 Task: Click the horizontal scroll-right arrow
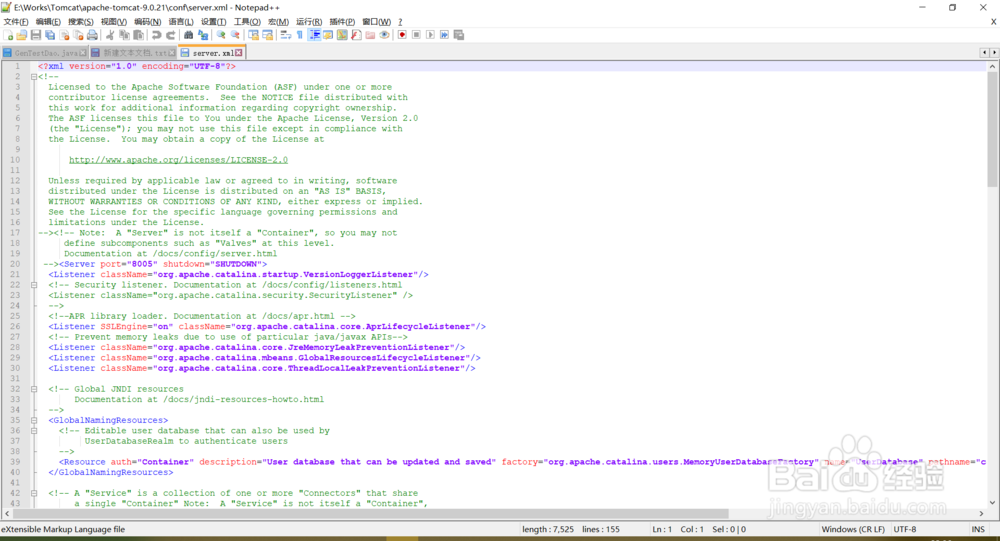click(x=982, y=514)
